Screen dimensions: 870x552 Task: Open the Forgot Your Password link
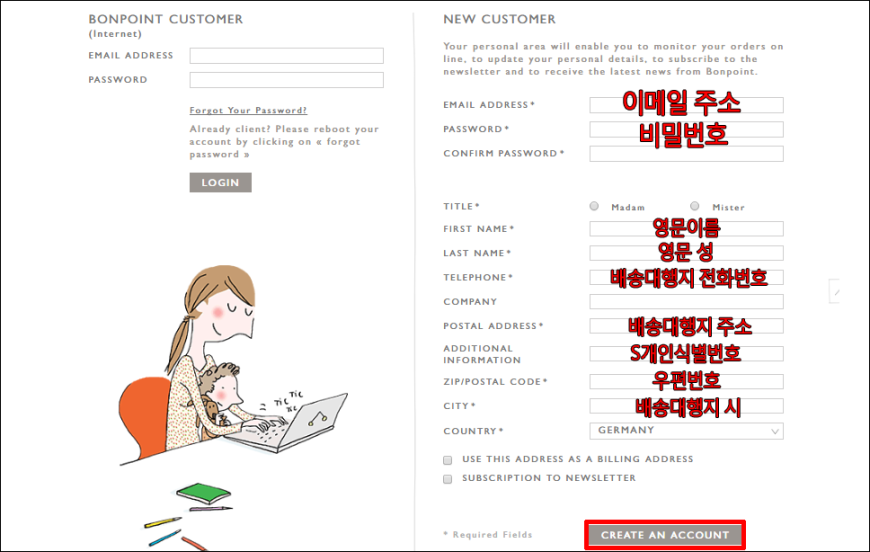[x=248, y=110]
